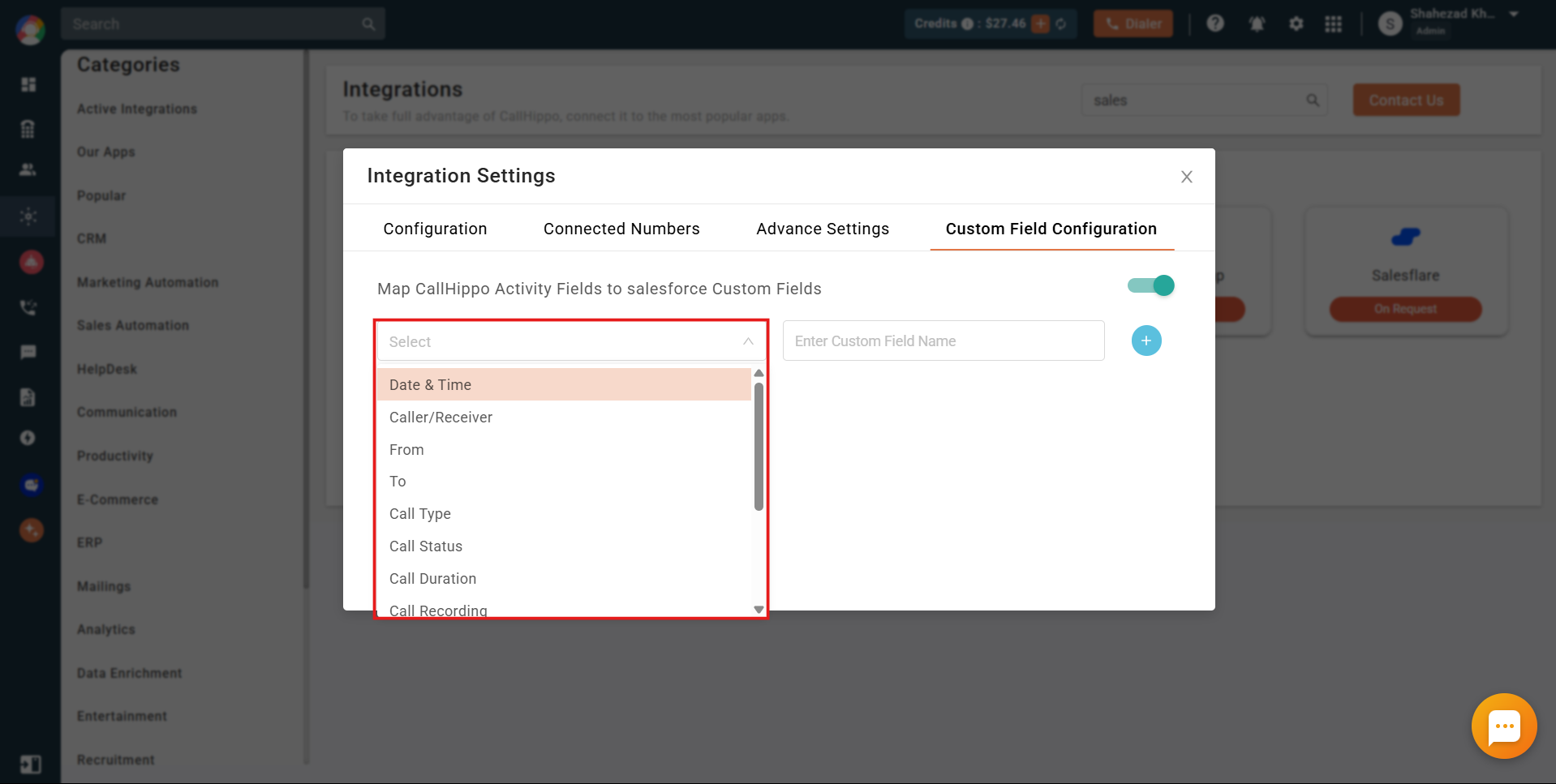Click the integrations search magnifier icon
Viewport: 1556px width, 784px height.
click(1313, 100)
